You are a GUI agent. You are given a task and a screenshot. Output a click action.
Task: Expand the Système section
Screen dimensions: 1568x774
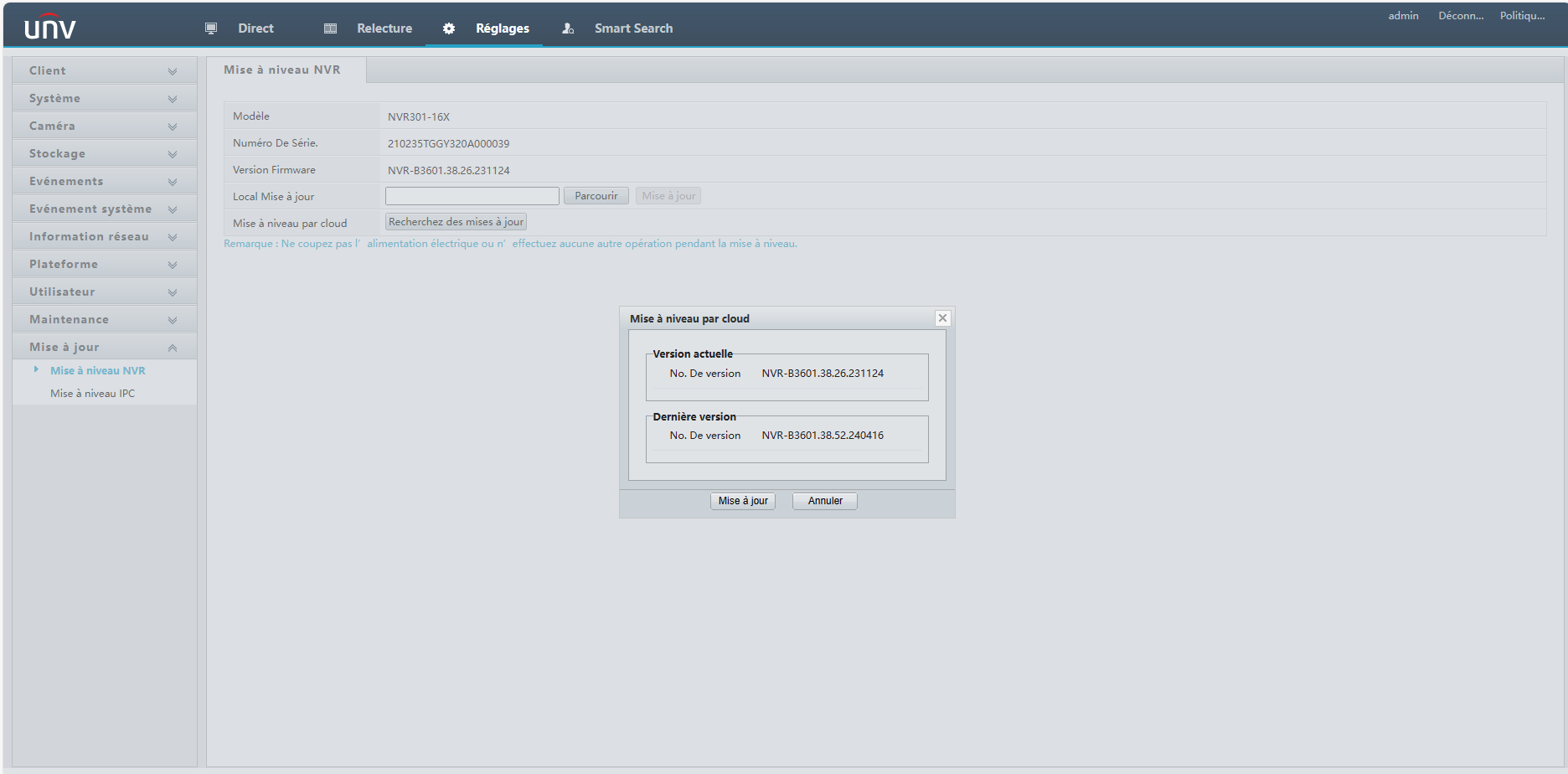[x=173, y=99]
